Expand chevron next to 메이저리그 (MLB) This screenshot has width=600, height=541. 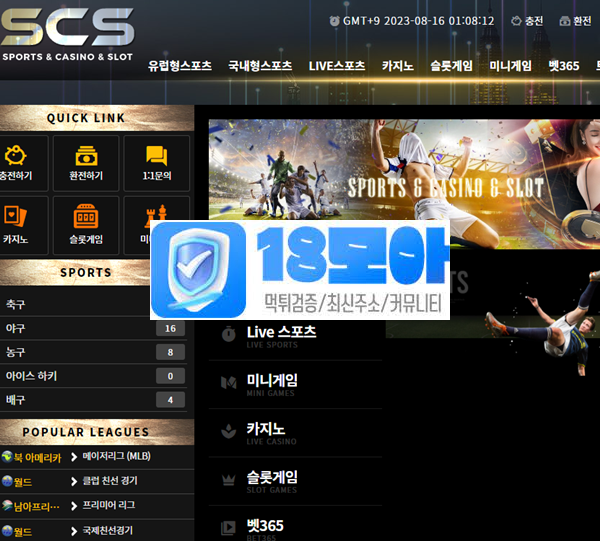click(x=74, y=457)
